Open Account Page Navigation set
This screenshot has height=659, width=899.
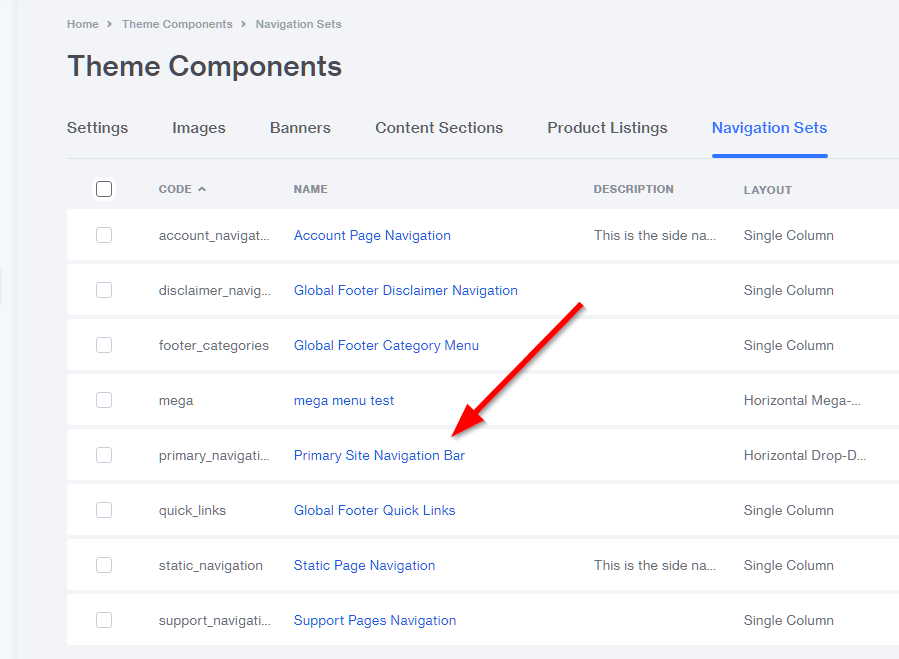pos(372,235)
